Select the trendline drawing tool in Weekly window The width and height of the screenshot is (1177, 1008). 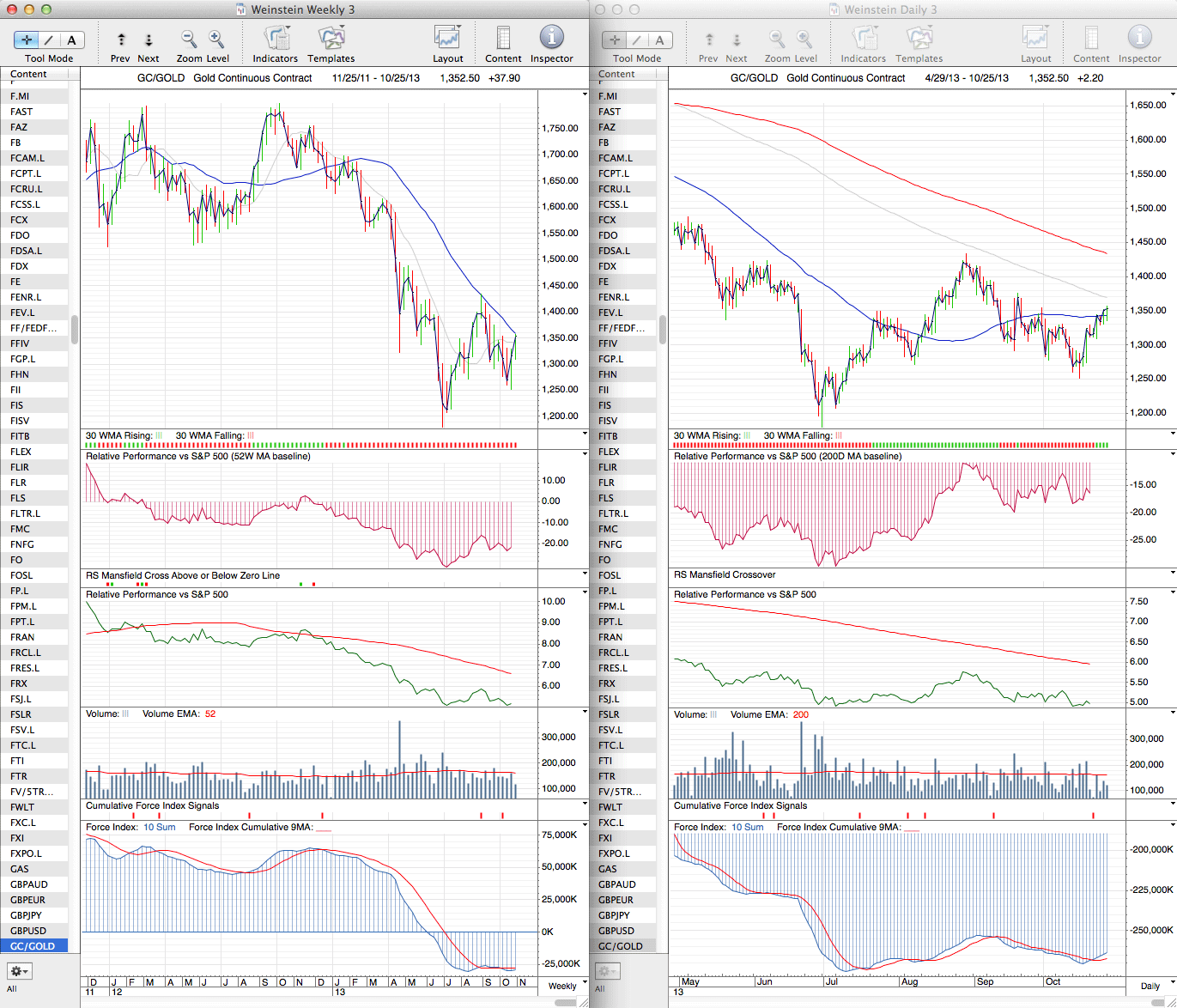pos(49,39)
